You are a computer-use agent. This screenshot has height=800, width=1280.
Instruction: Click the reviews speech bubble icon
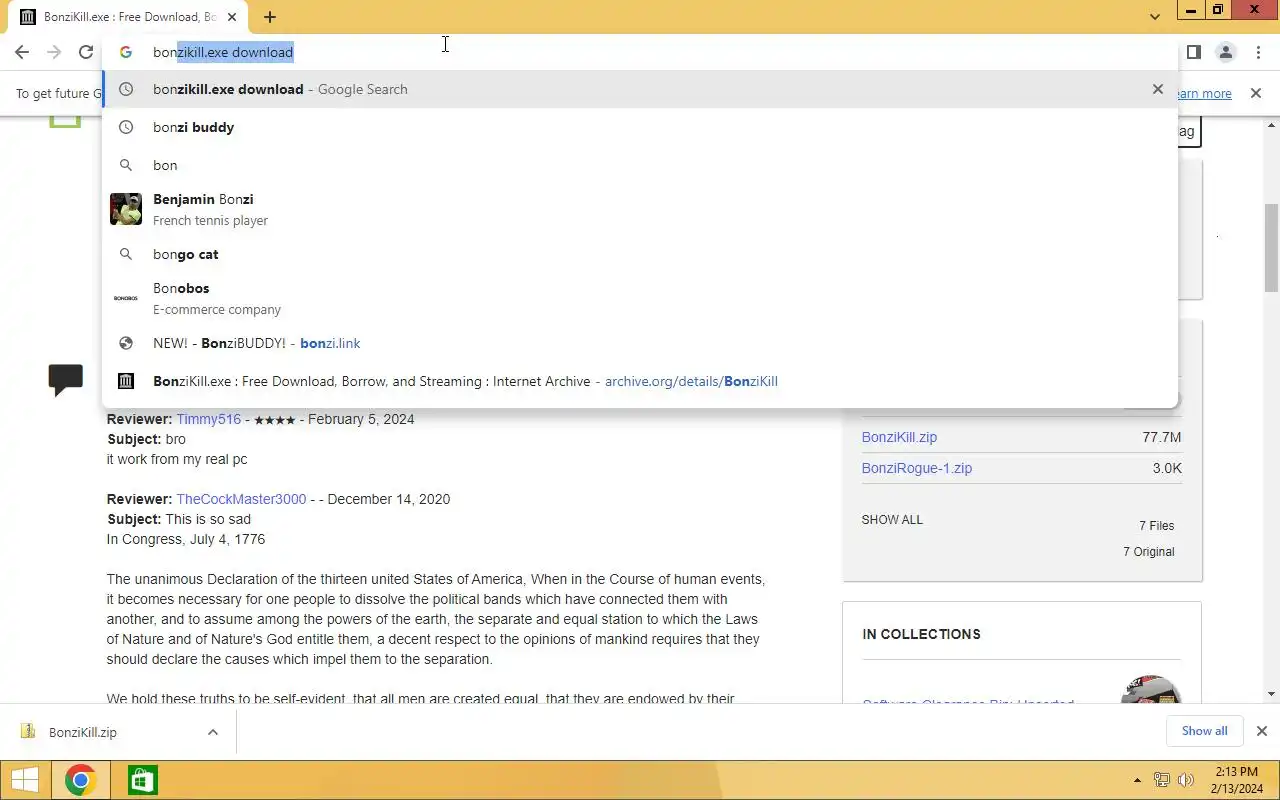click(66, 380)
